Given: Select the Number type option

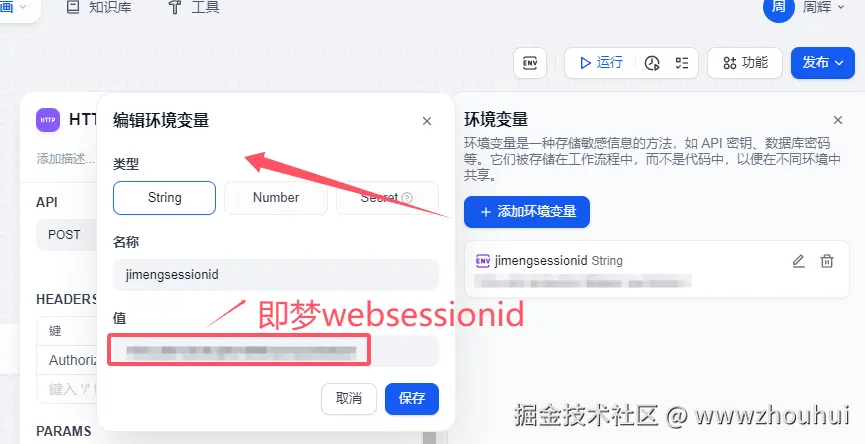Looking at the screenshot, I should pyautogui.click(x=276, y=197).
